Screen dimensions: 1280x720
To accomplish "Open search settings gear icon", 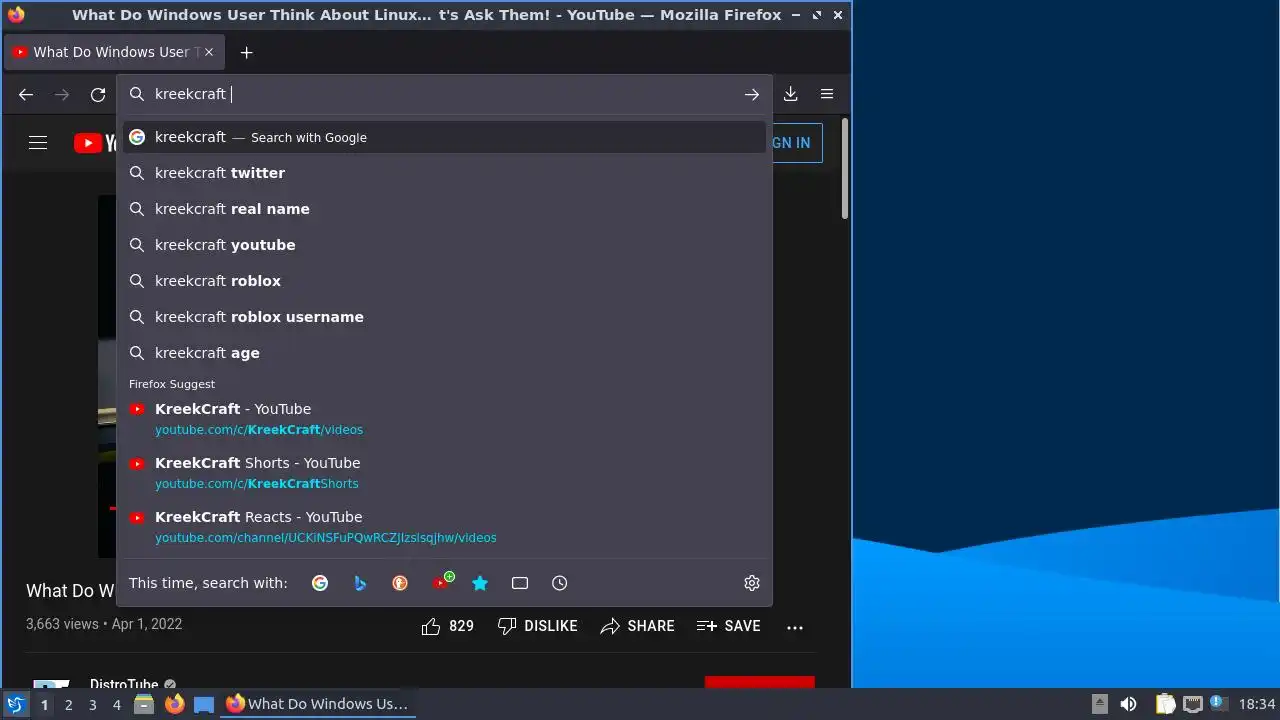I will (752, 583).
